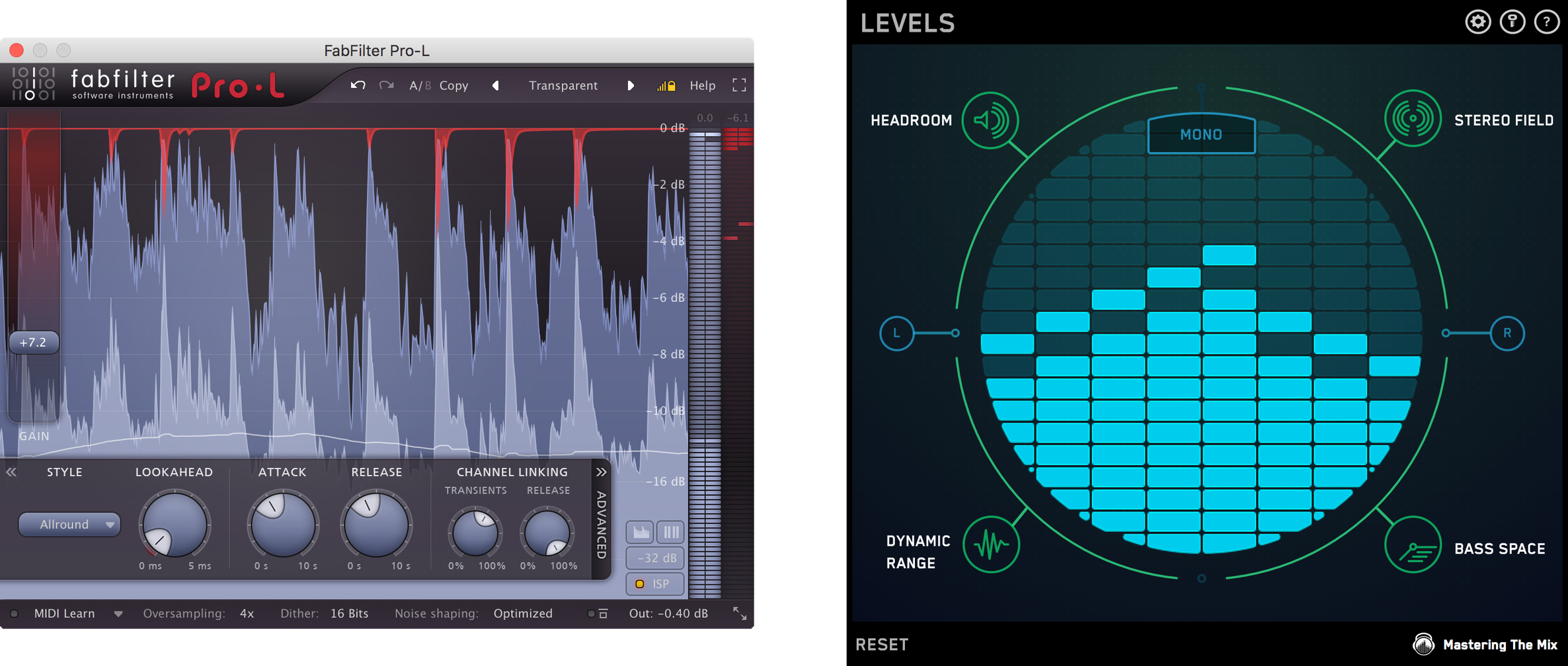Undo the last change in Pro-L
Viewport: 1568px width, 666px height.
tap(358, 85)
